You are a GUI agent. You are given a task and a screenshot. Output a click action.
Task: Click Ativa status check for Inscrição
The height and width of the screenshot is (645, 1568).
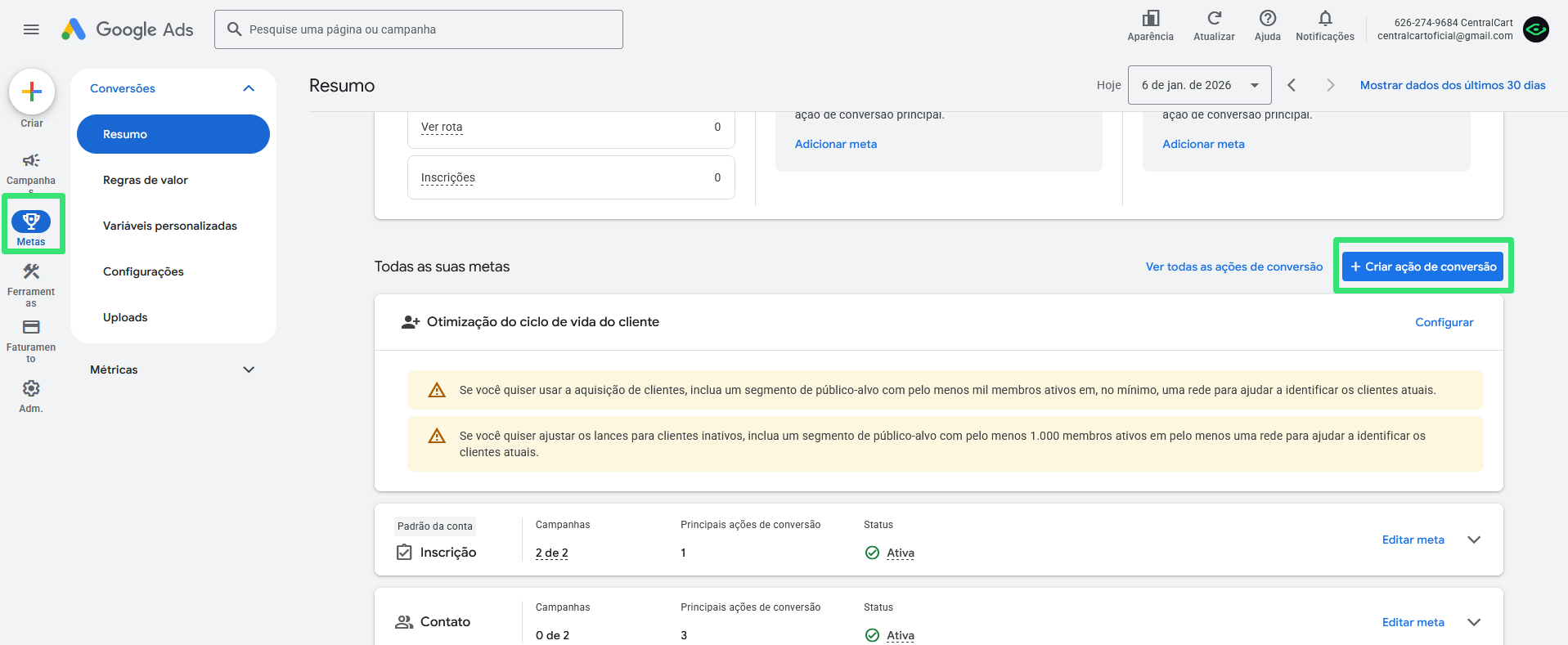(x=872, y=553)
